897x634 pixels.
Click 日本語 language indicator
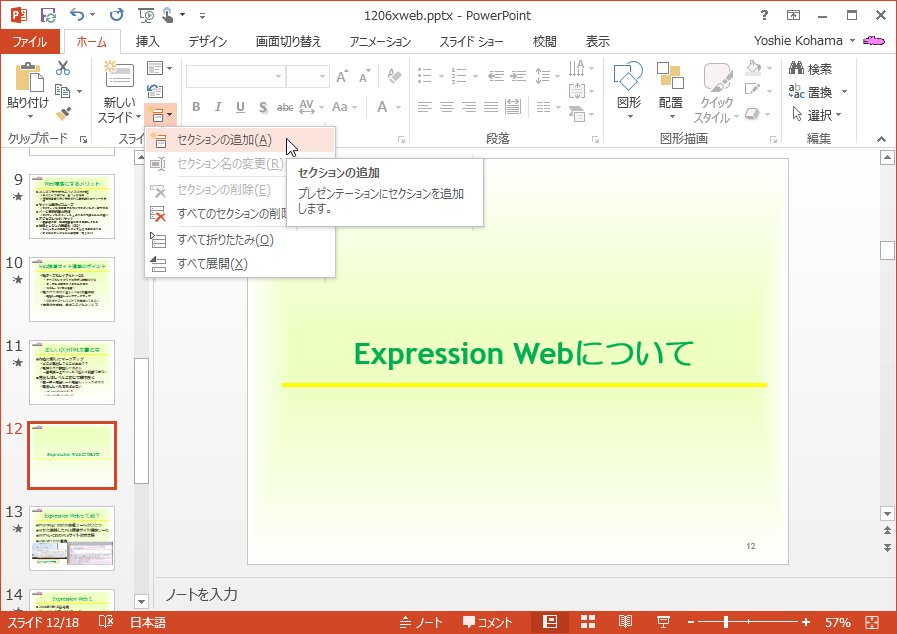click(x=148, y=622)
